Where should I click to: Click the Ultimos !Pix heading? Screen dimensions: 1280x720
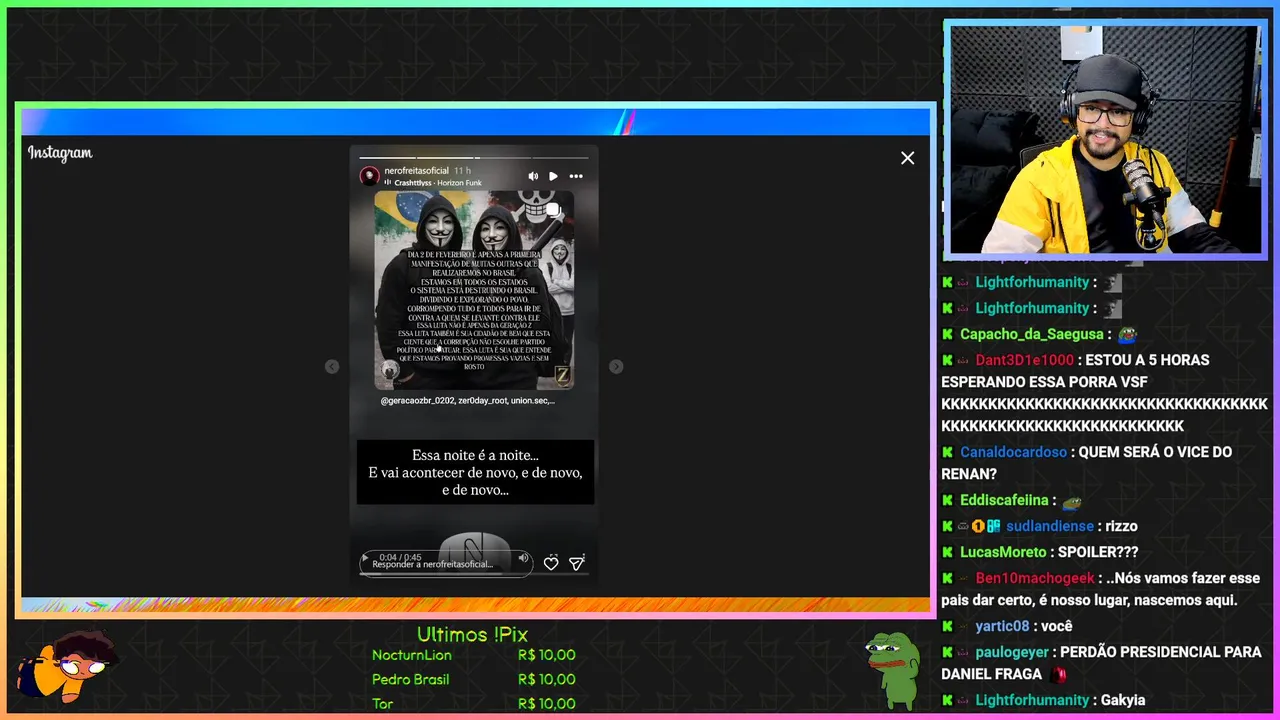click(x=472, y=634)
